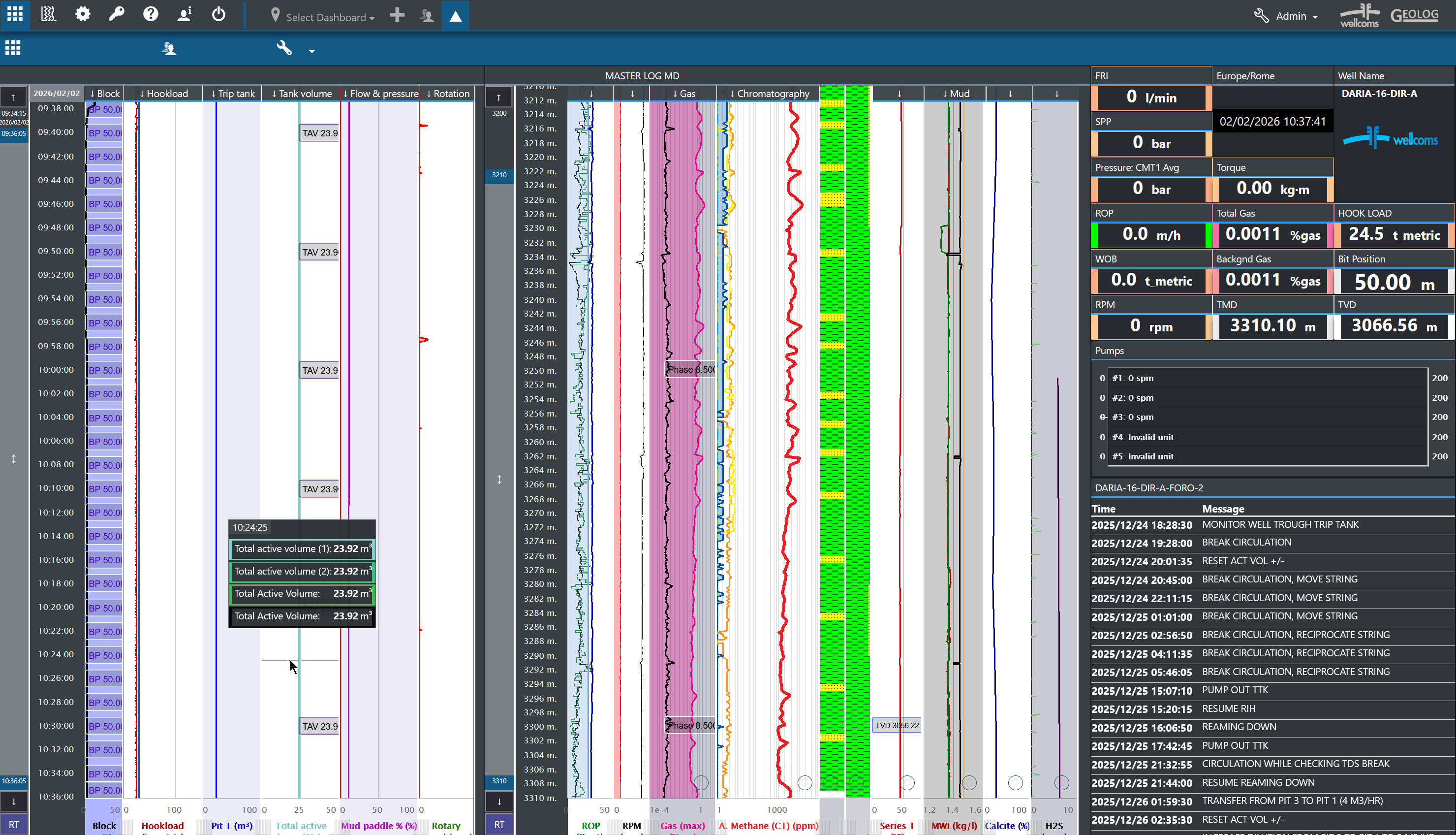Select the Flow & pressure track header
The image size is (1456, 835).
point(380,94)
